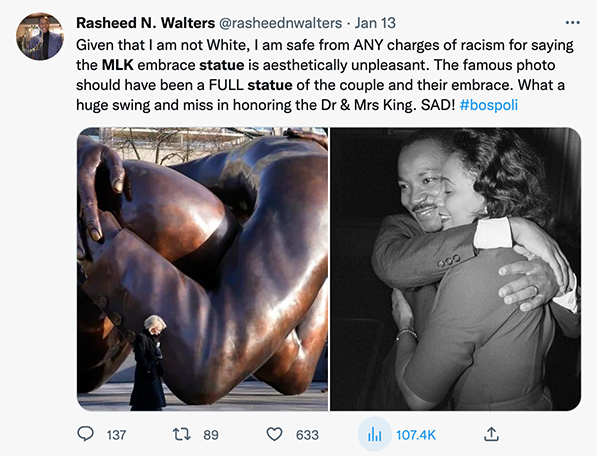Open the Jan 13 timestamp link
The width and height of the screenshot is (597, 456).
375,23
